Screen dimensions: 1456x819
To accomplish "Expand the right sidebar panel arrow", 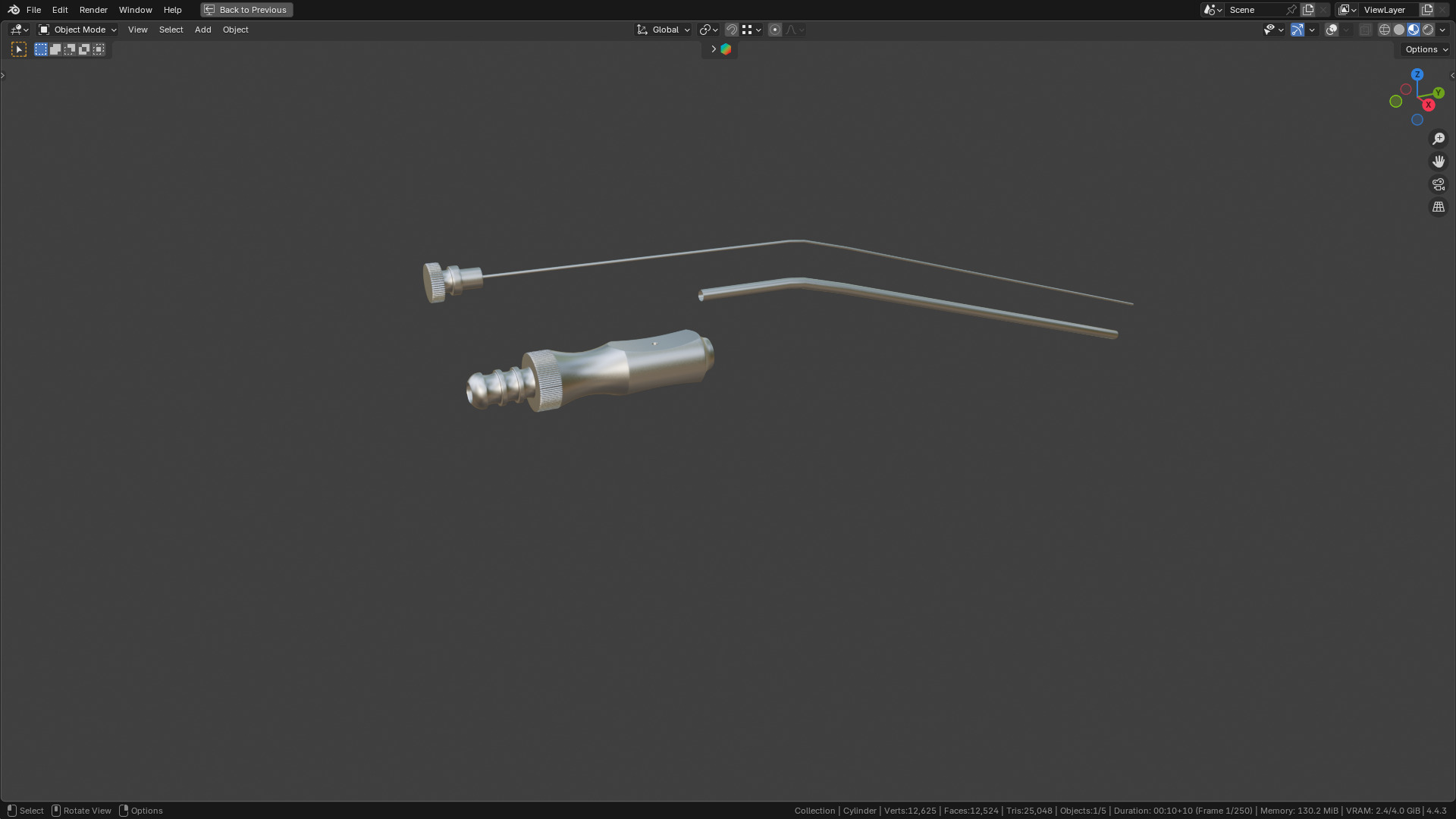I will 1452,75.
